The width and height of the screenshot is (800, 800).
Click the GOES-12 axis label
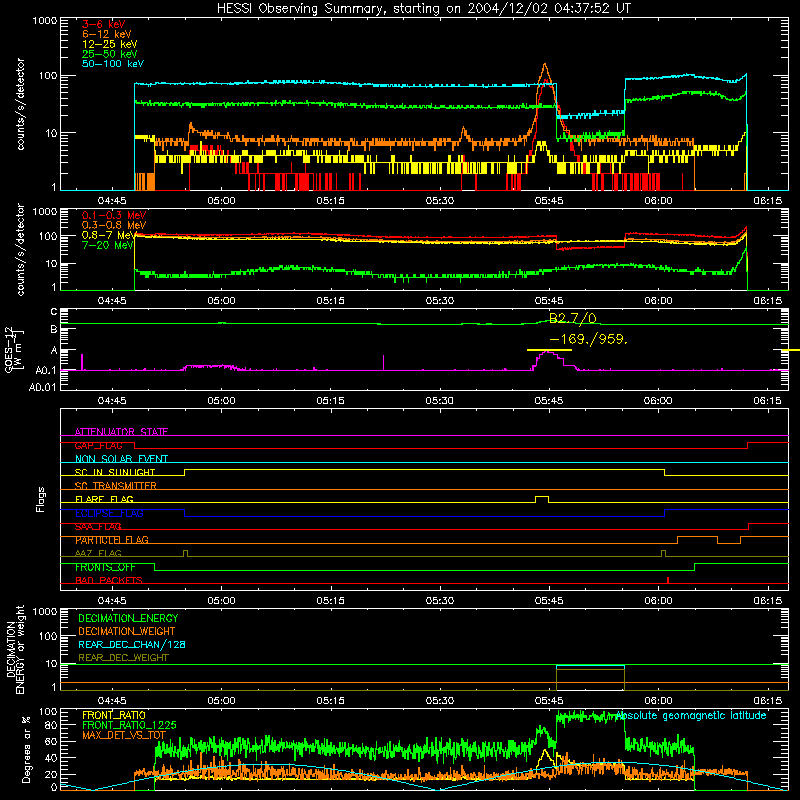tap(13, 350)
